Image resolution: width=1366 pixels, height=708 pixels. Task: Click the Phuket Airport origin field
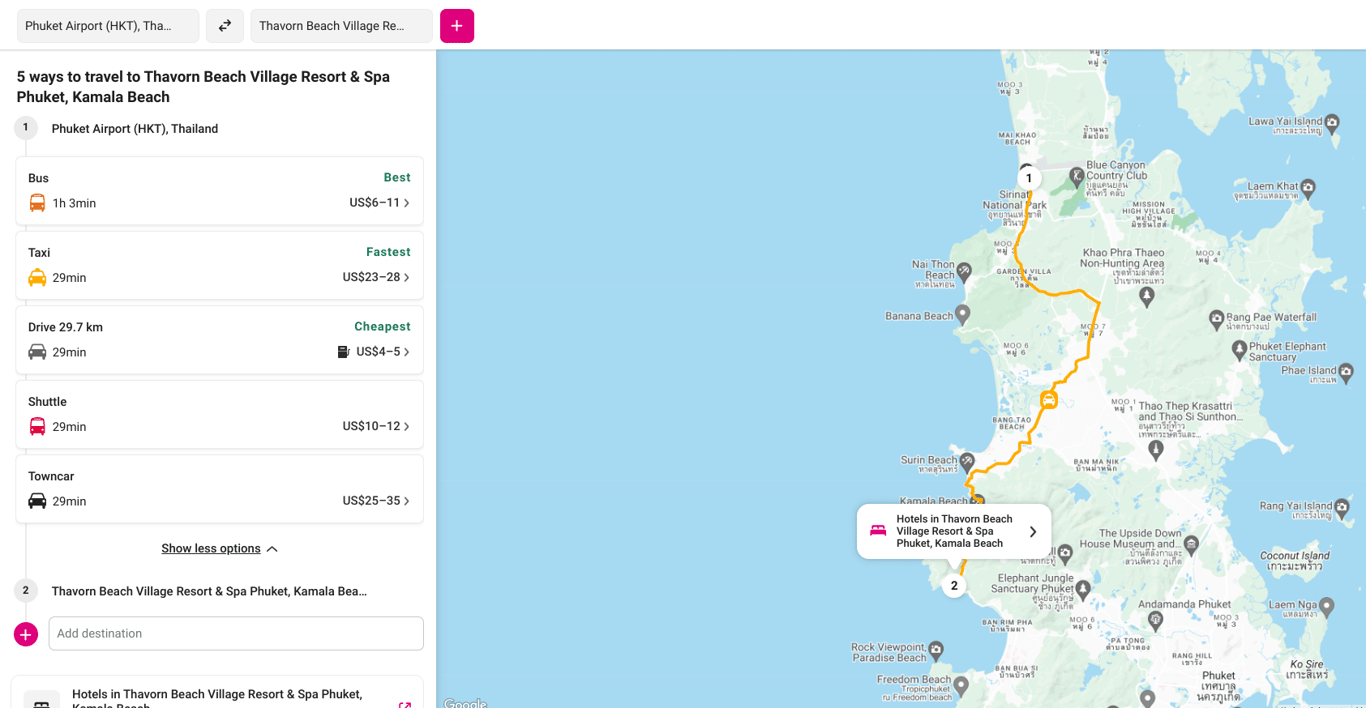(108, 26)
